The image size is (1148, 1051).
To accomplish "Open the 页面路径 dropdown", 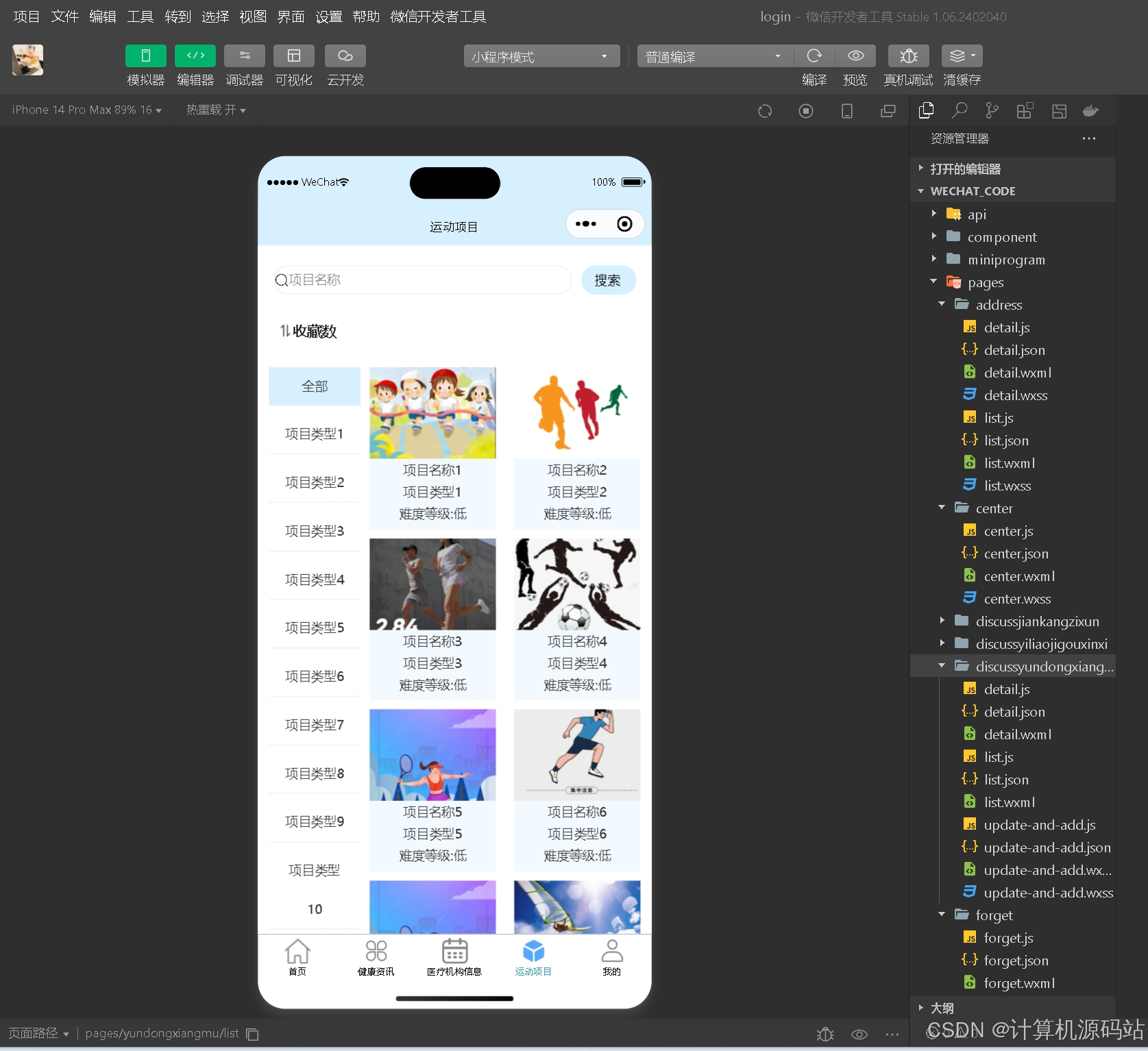I will coord(38,1033).
